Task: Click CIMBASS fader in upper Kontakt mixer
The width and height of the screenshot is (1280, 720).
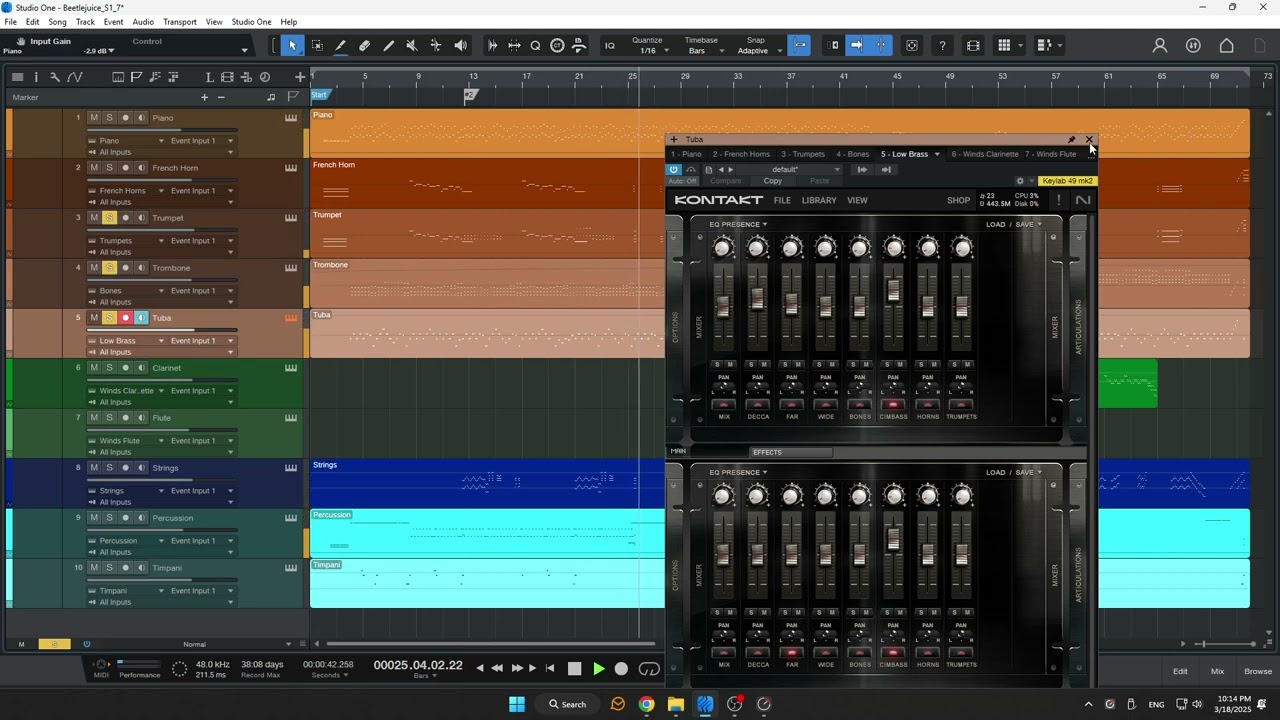Action: click(894, 292)
